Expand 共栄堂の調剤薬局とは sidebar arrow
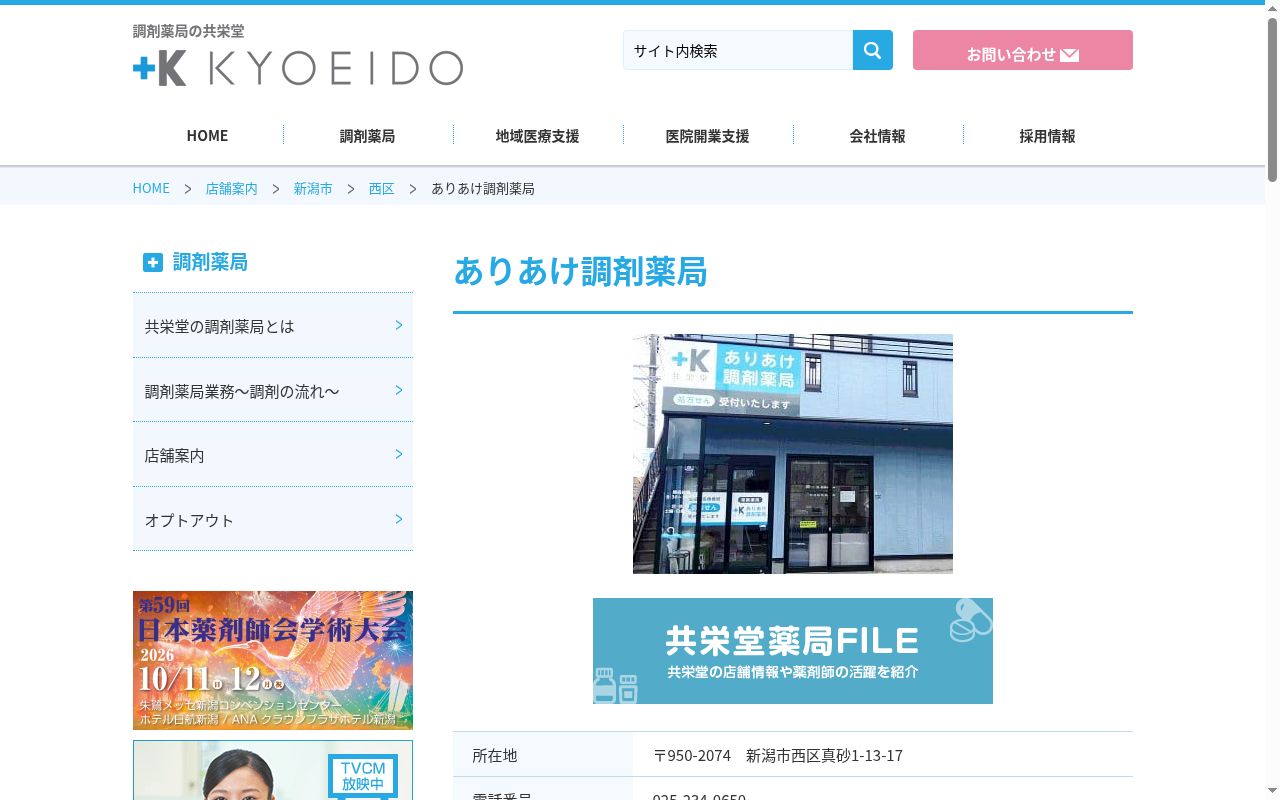Screen dimensions: 1280x800 (x=399, y=325)
